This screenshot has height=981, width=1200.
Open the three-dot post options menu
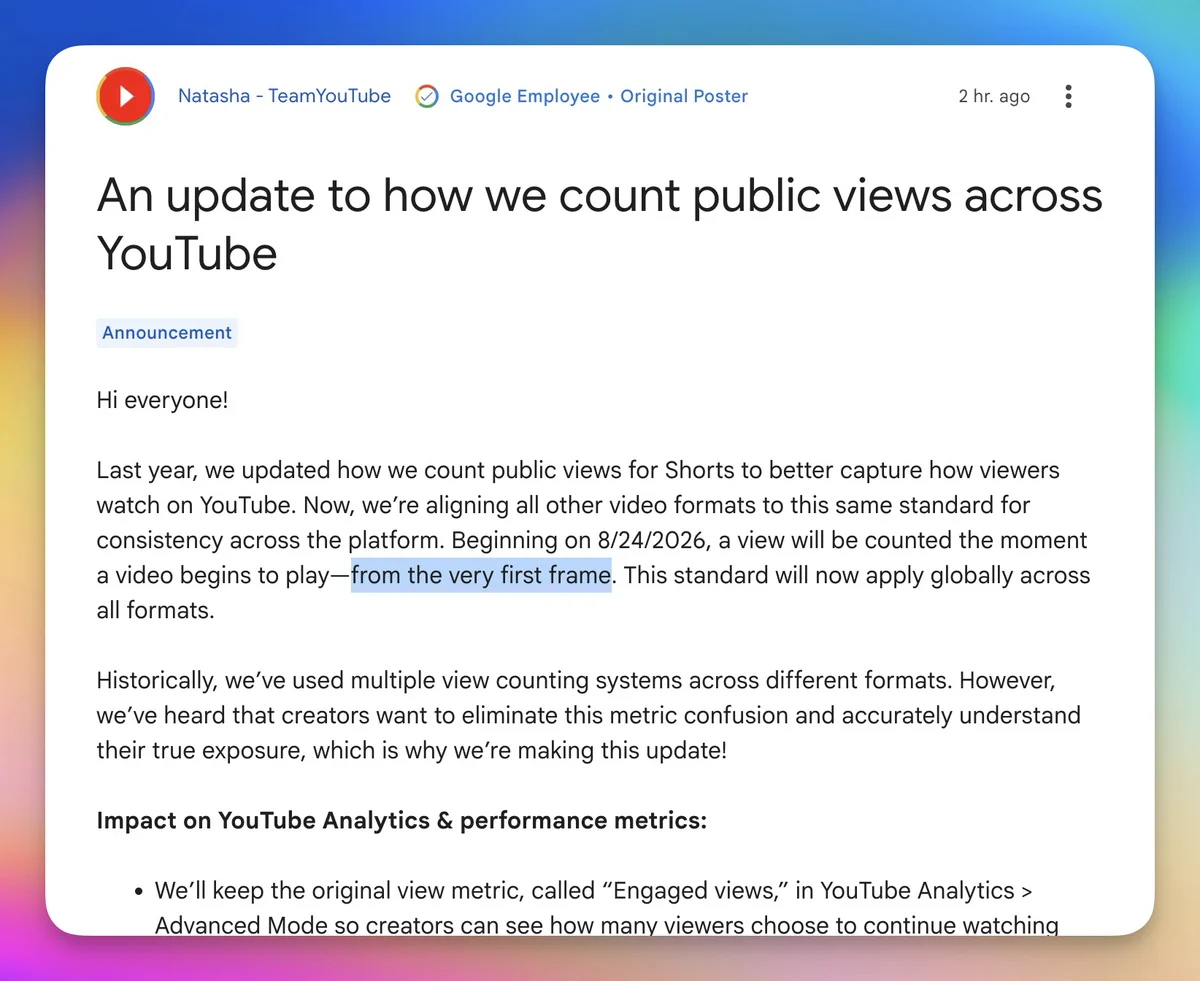click(x=1069, y=97)
